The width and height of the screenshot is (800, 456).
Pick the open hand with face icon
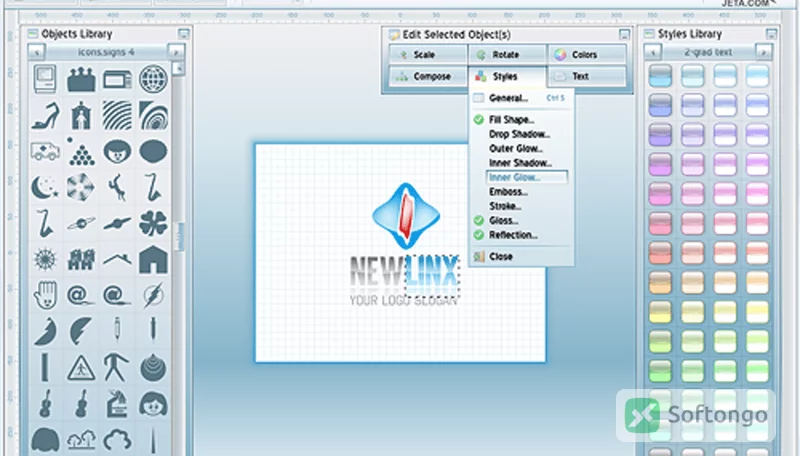pos(45,295)
